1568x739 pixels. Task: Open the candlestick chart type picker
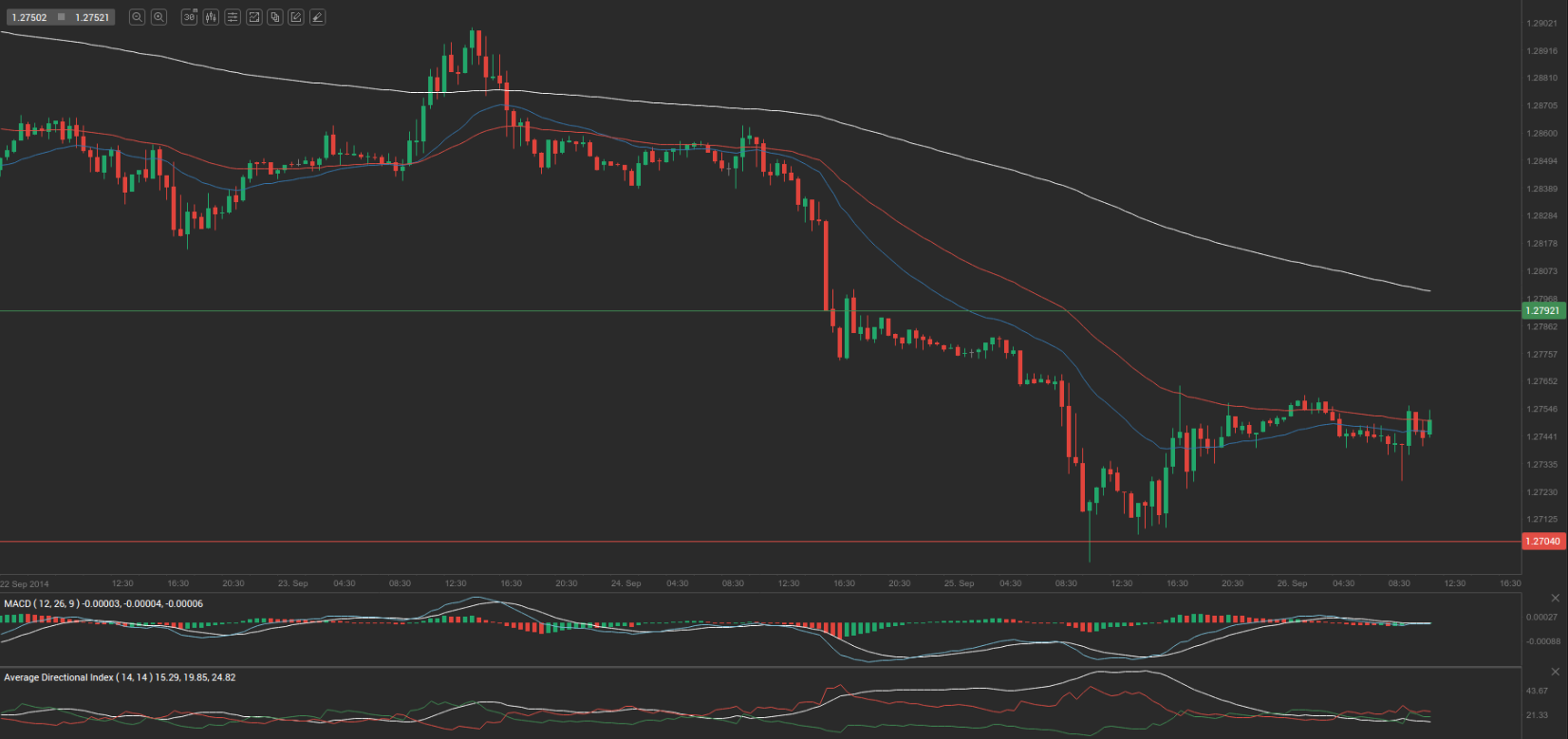pos(211,17)
